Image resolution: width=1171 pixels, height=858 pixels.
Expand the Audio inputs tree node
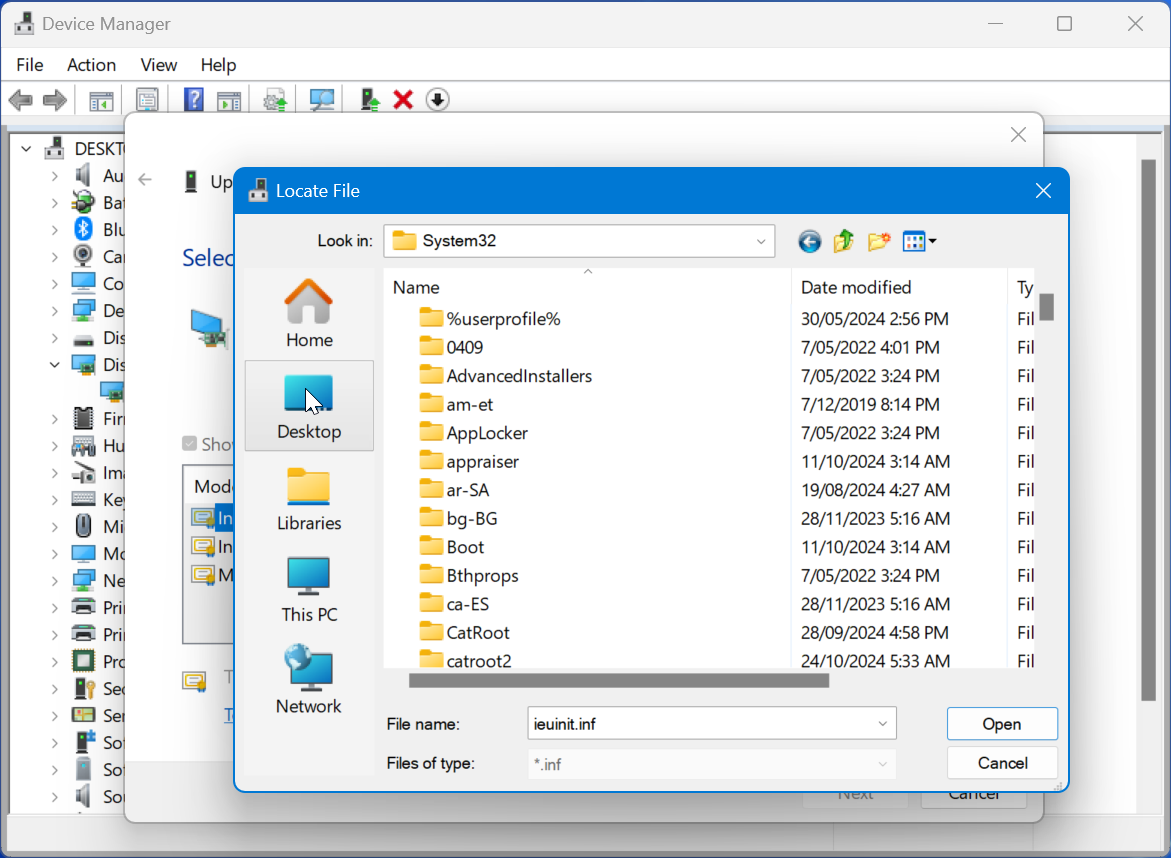(55, 175)
